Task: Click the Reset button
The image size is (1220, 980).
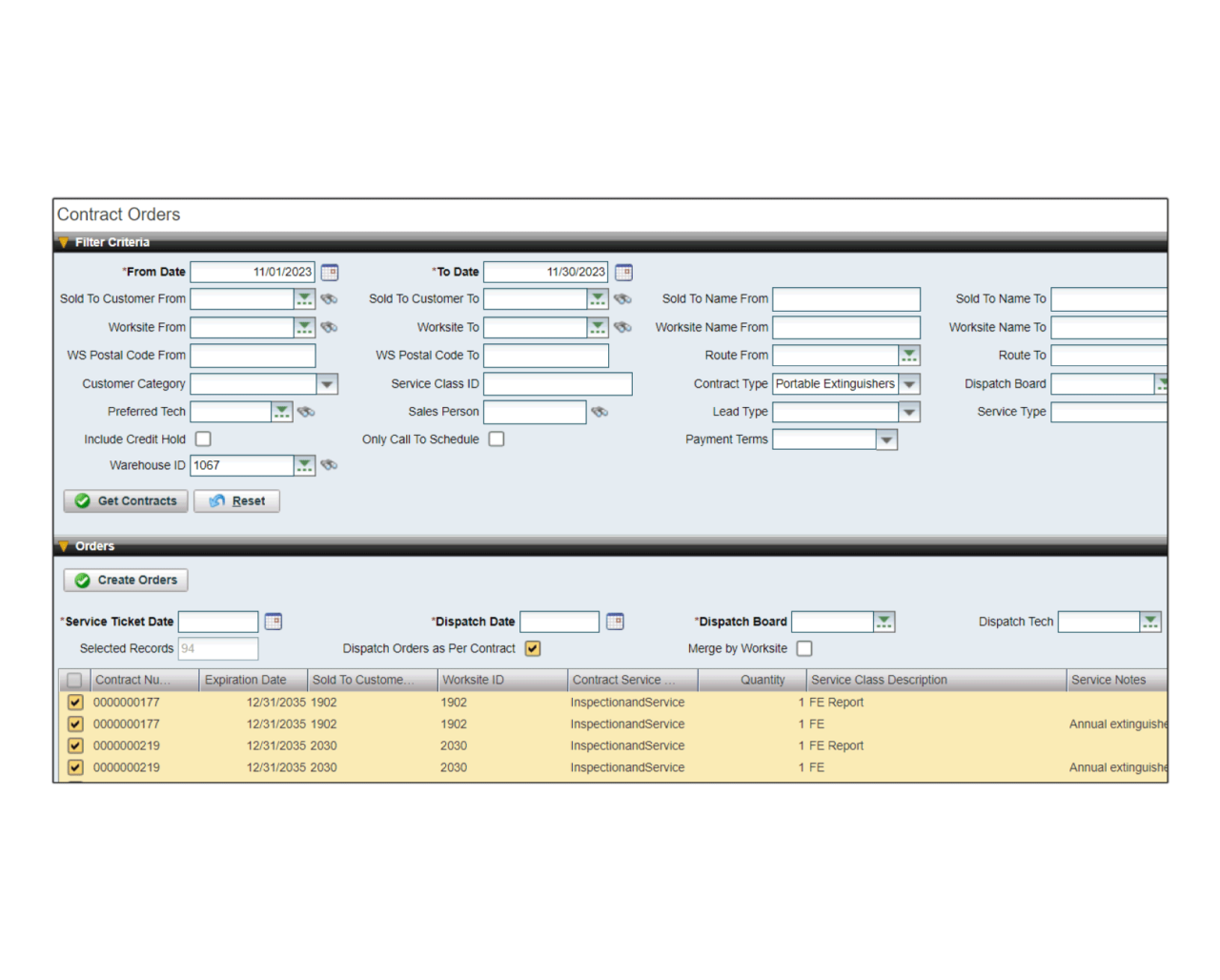Action: (x=236, y=500)
